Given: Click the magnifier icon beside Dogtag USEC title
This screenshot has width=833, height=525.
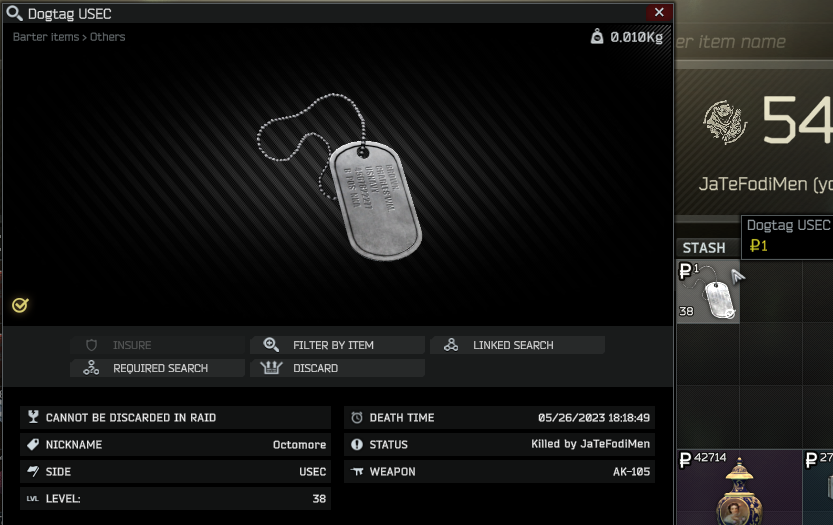Looking at the screenshot, I should coord(14,13).
